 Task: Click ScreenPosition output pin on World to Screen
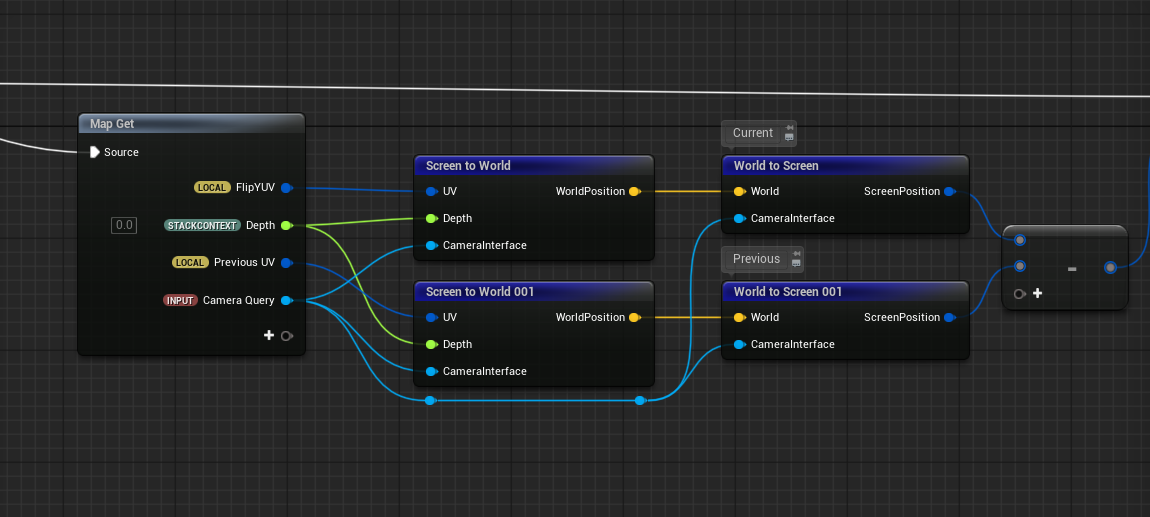(x=949, y=191)
